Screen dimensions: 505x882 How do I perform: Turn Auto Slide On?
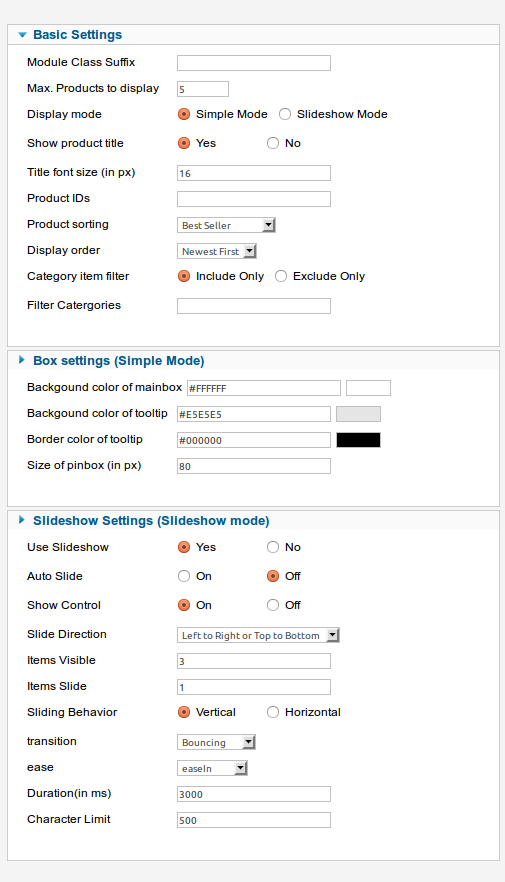tap(184, 576)
